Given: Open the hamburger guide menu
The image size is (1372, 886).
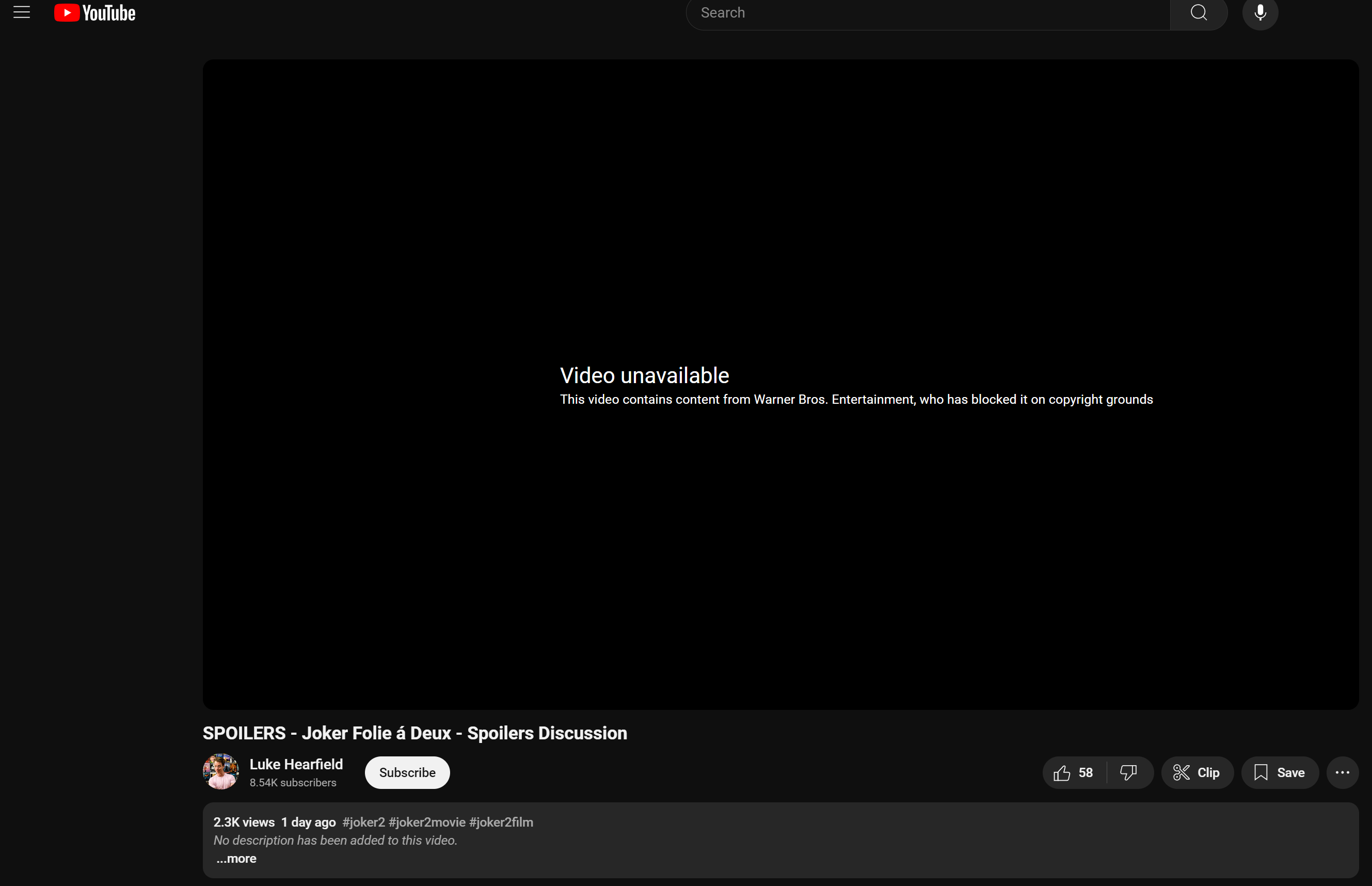Looking at the screenshot, I should click(21, 12).
